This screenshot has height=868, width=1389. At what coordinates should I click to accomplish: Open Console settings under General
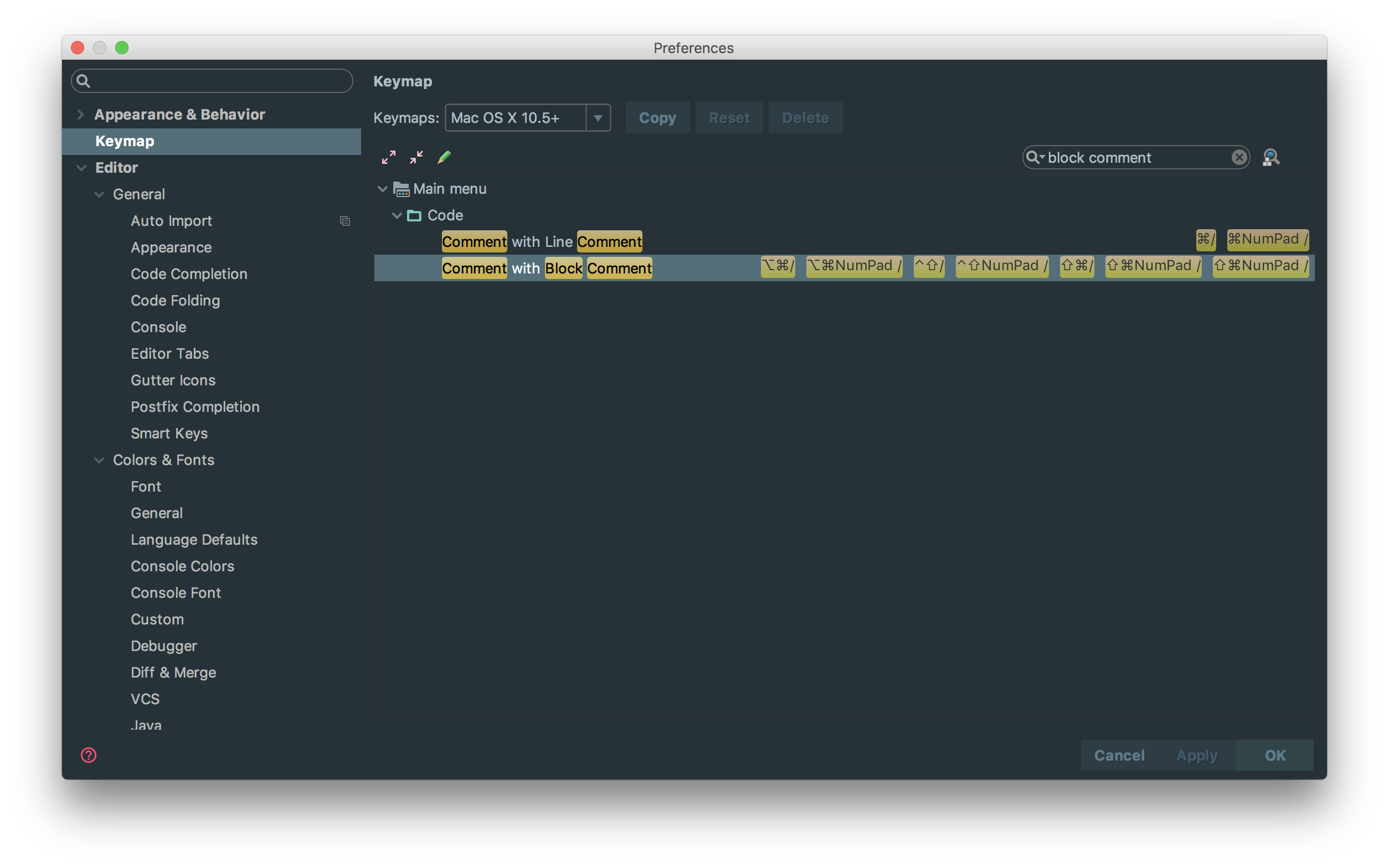158,327
